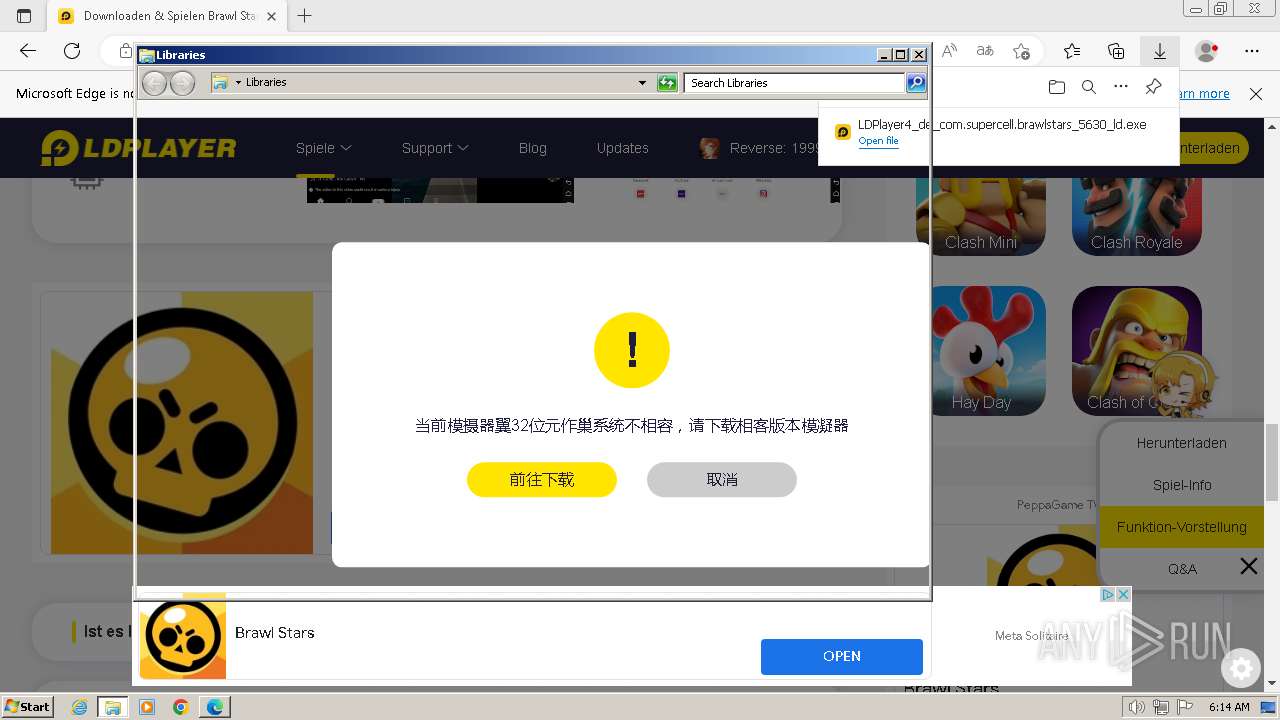Click the translate page icon
The height and width of the screenshot is (720, 1280).
pos(985,51)
